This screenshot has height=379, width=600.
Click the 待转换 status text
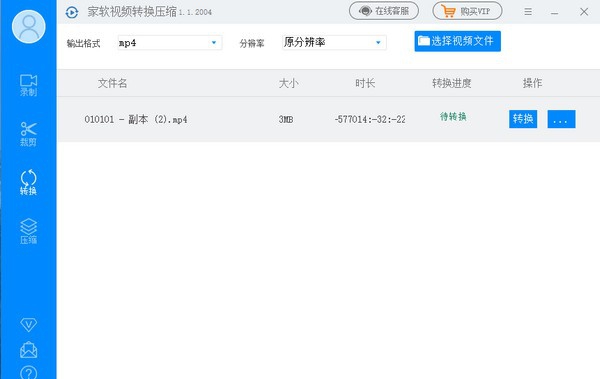tap(453, 116)
